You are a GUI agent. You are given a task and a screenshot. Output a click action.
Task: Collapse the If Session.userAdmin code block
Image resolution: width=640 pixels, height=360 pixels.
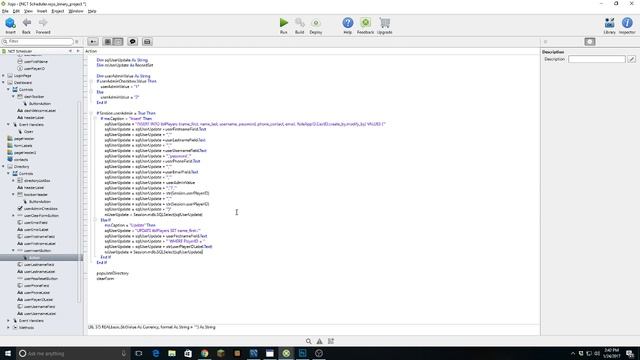(x=91, y=113)
